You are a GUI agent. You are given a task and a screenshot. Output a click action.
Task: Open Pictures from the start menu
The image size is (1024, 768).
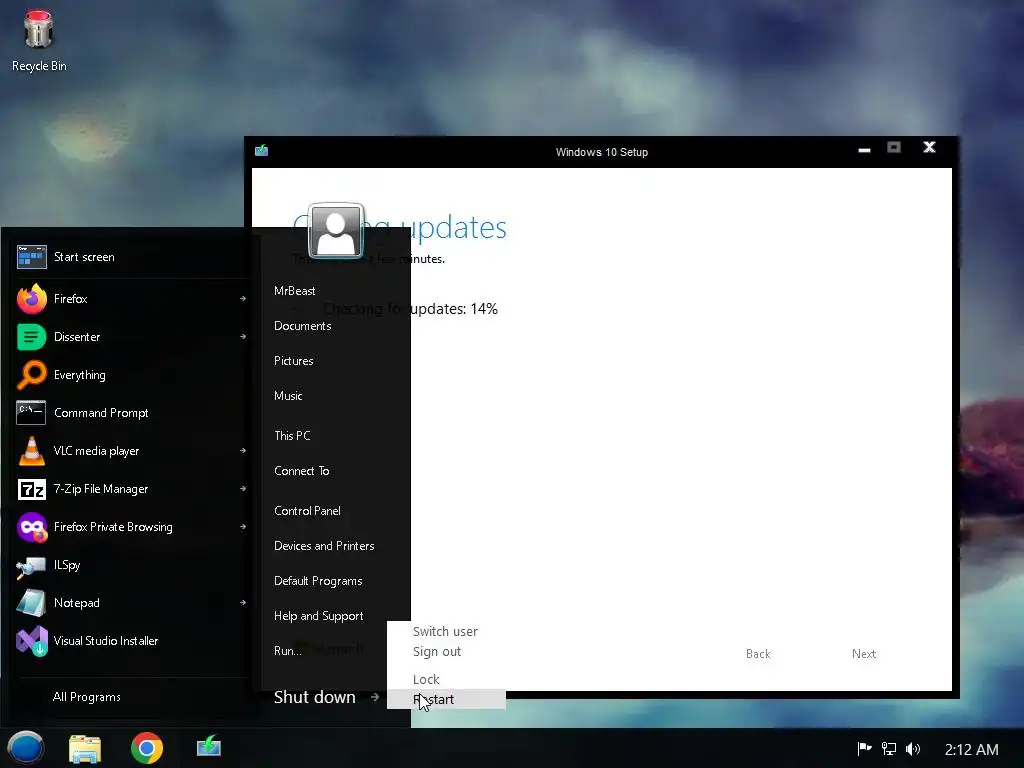pyautogui.click(x=294, y=361)
